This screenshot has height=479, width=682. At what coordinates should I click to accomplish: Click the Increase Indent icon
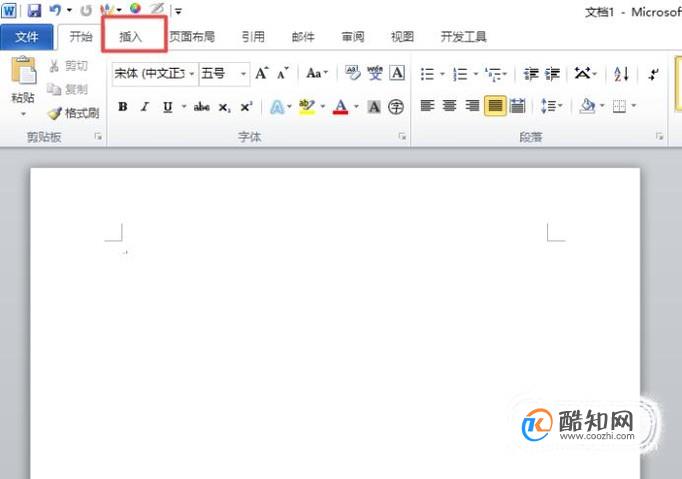click(x=552, y=74)
